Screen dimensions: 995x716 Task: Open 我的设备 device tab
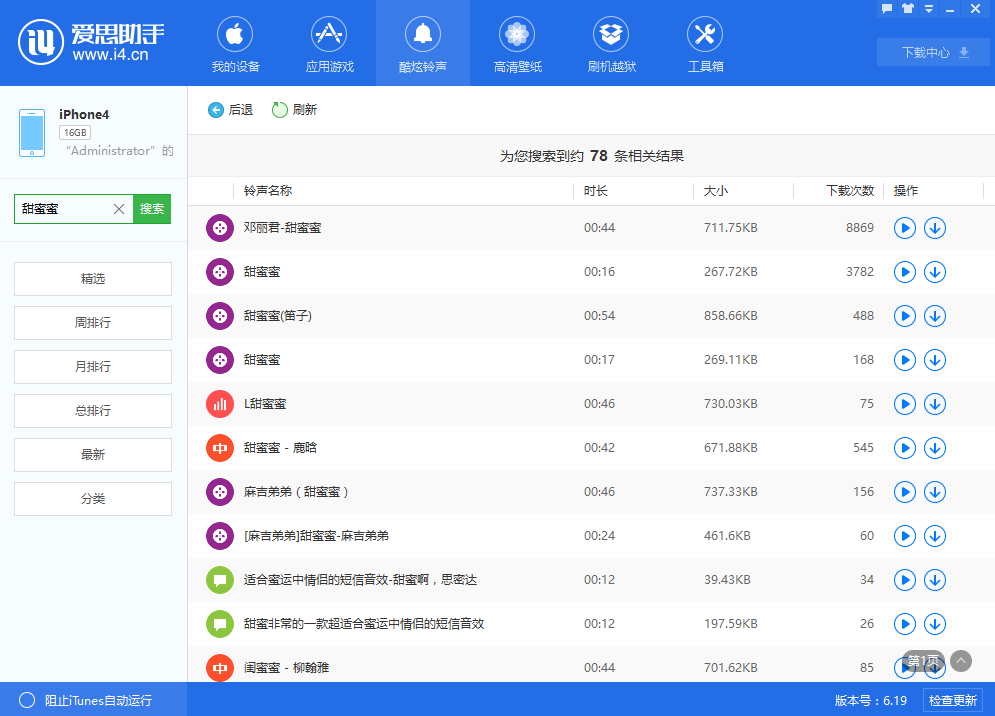click(235, 45)
